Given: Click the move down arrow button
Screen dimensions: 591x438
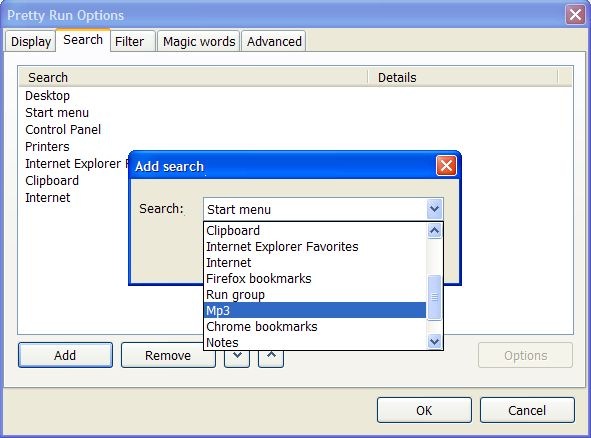Looking at the screenshot, I should pyautogui.click(x=237, y=358).
